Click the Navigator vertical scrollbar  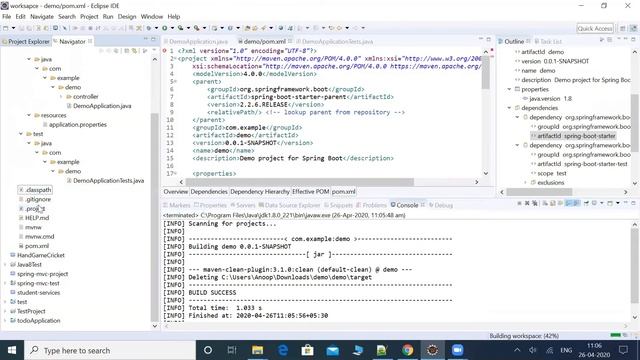tap(154, 216)
